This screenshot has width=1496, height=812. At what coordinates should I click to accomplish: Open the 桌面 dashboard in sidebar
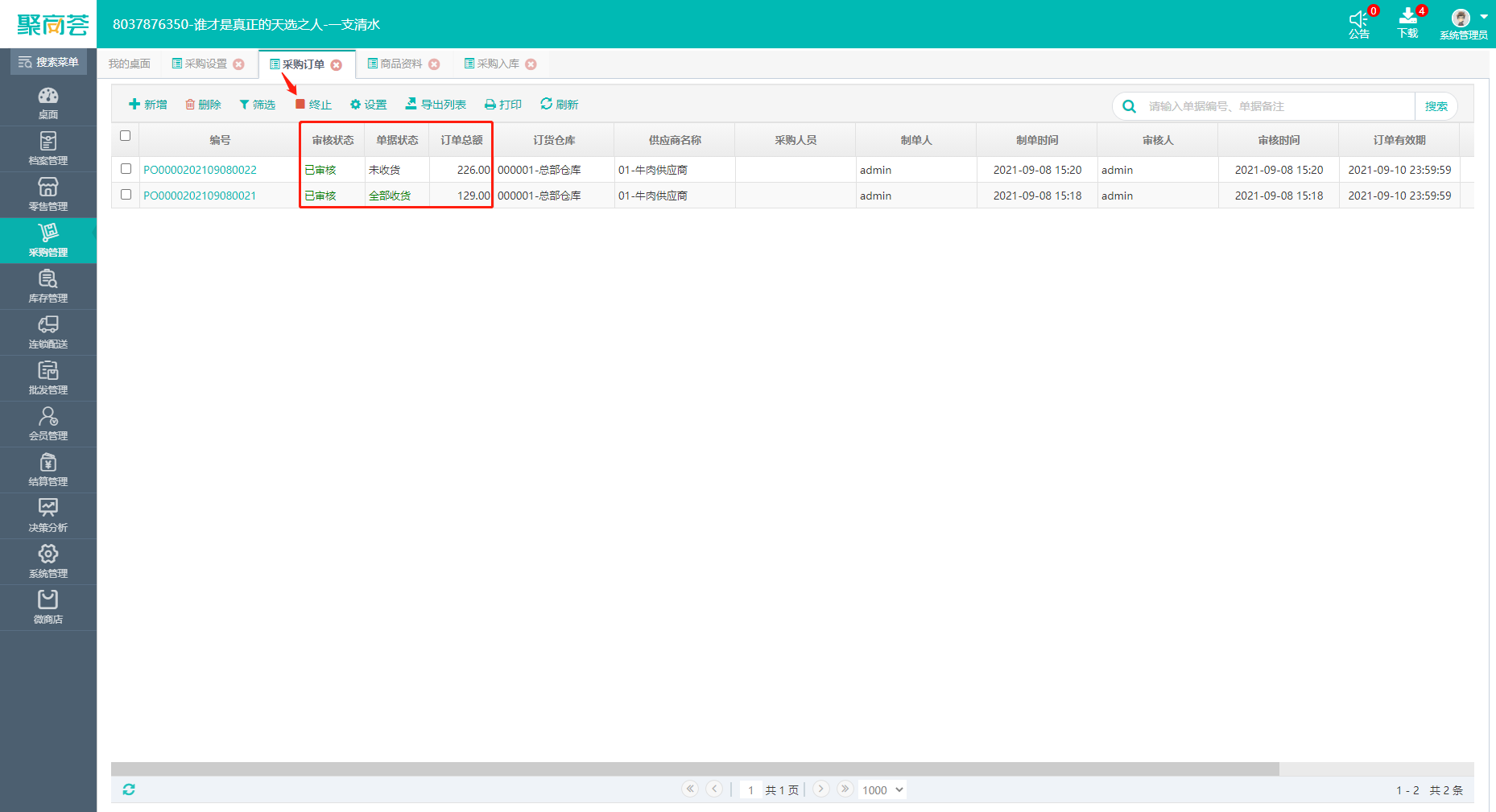(x=48, y=103)
